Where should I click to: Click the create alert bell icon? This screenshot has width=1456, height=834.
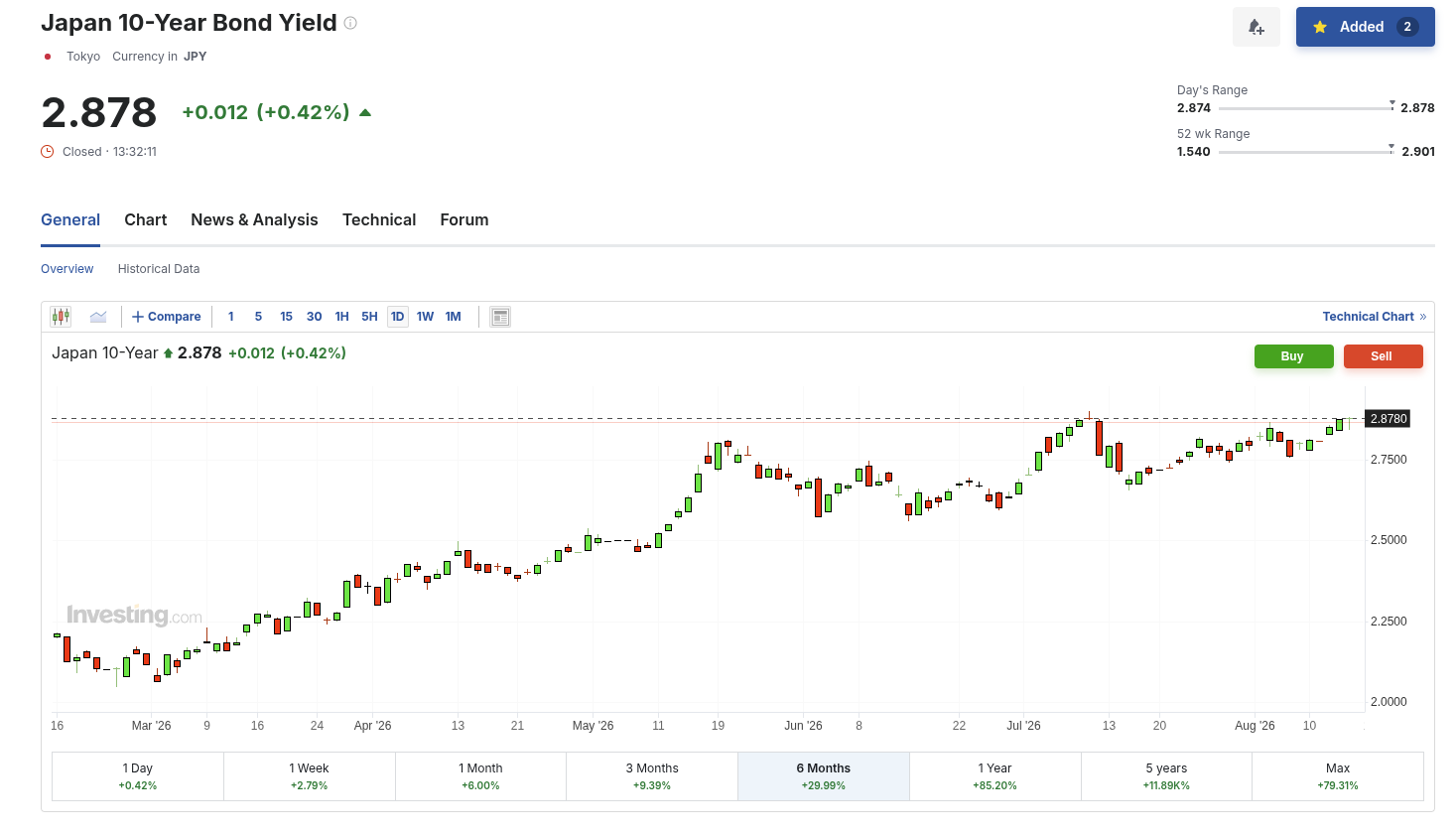[1256, 27]
